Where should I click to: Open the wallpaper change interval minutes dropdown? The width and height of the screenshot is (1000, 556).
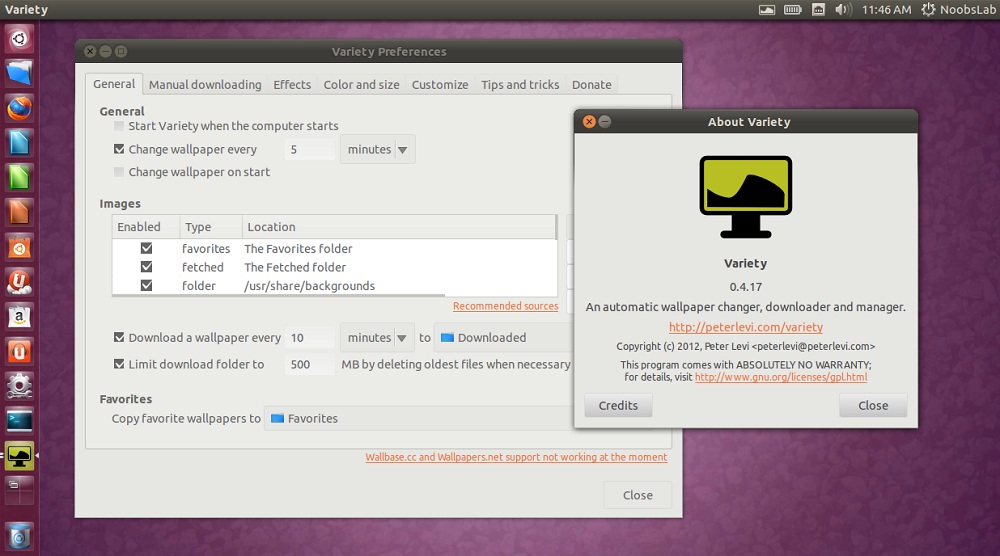(377, 150)
